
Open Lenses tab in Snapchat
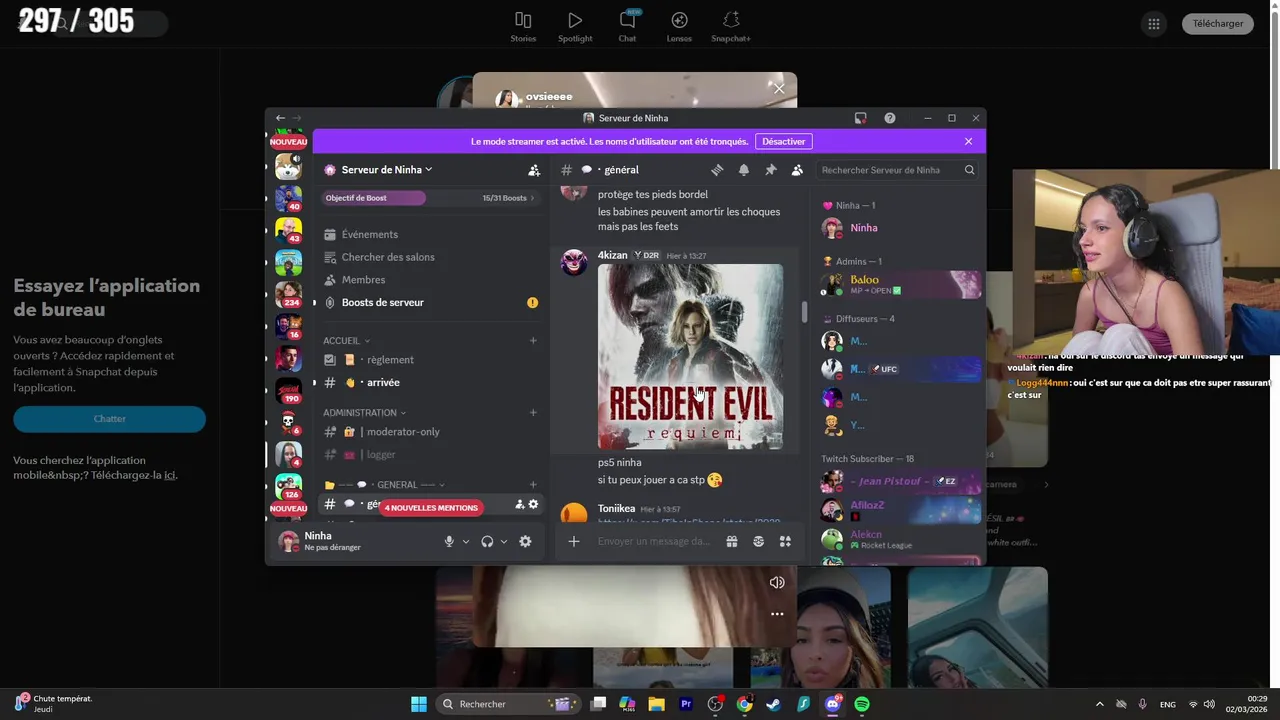[679, 26]
